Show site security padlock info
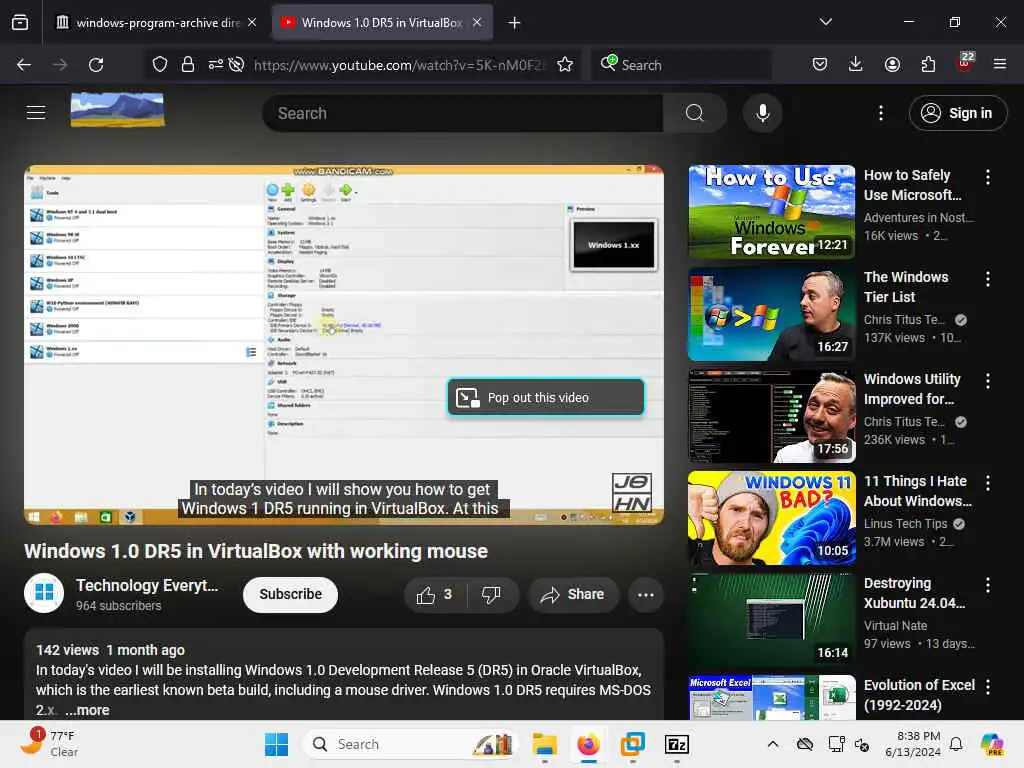The image size is (1024, 768). pos(187,65)
